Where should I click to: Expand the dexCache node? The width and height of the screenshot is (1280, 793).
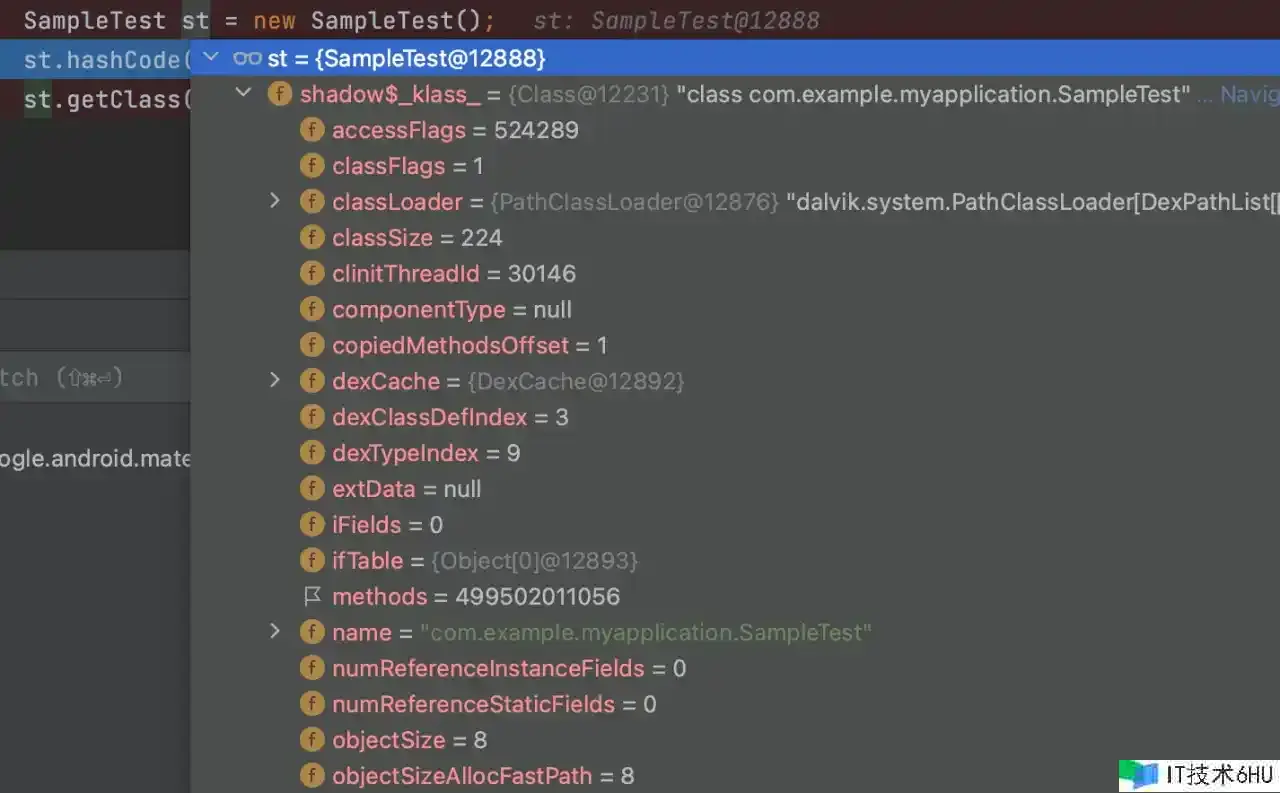click(x=275, y=381)
